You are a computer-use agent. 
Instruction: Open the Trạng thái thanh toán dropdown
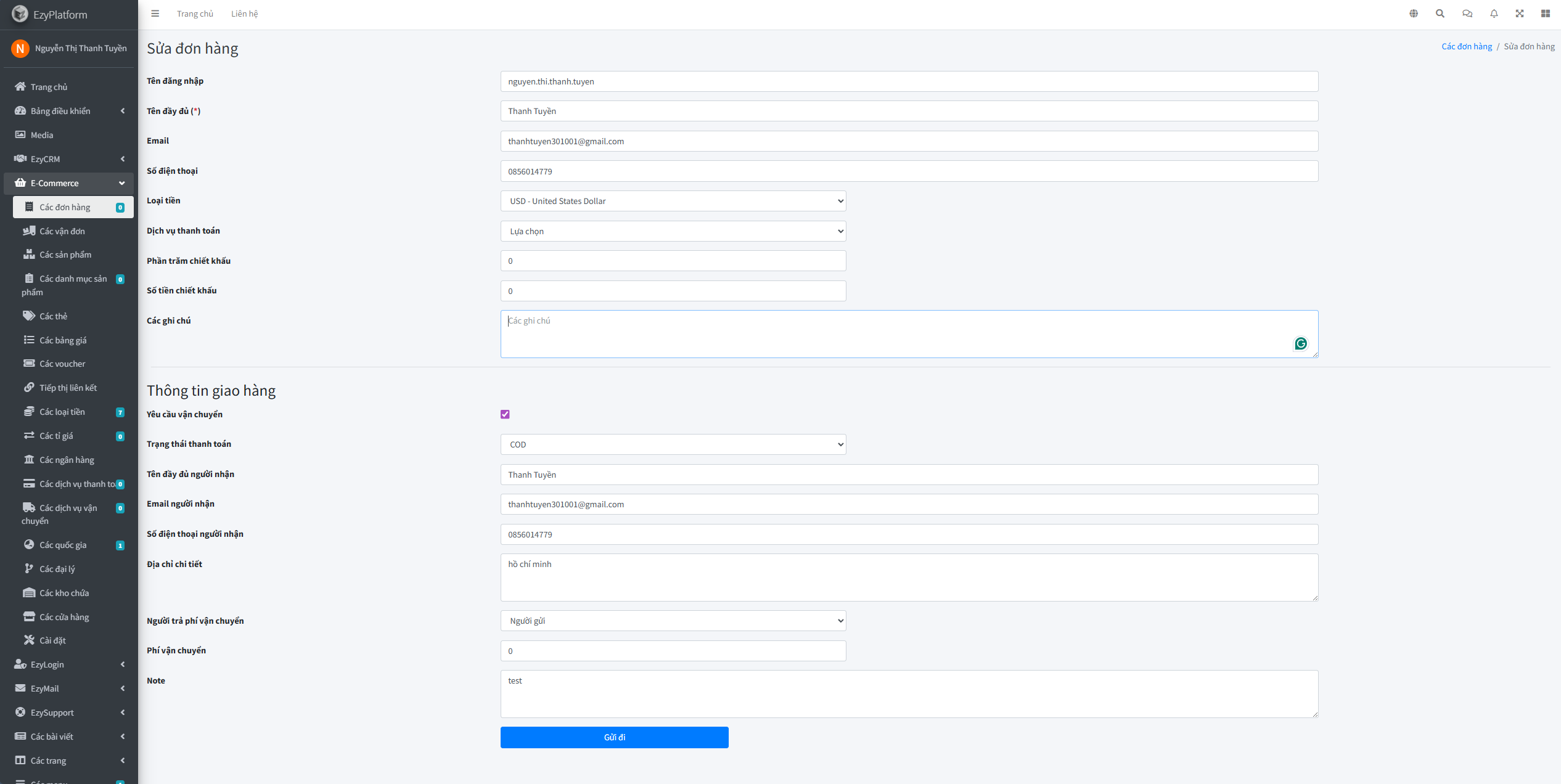point(673,444)
